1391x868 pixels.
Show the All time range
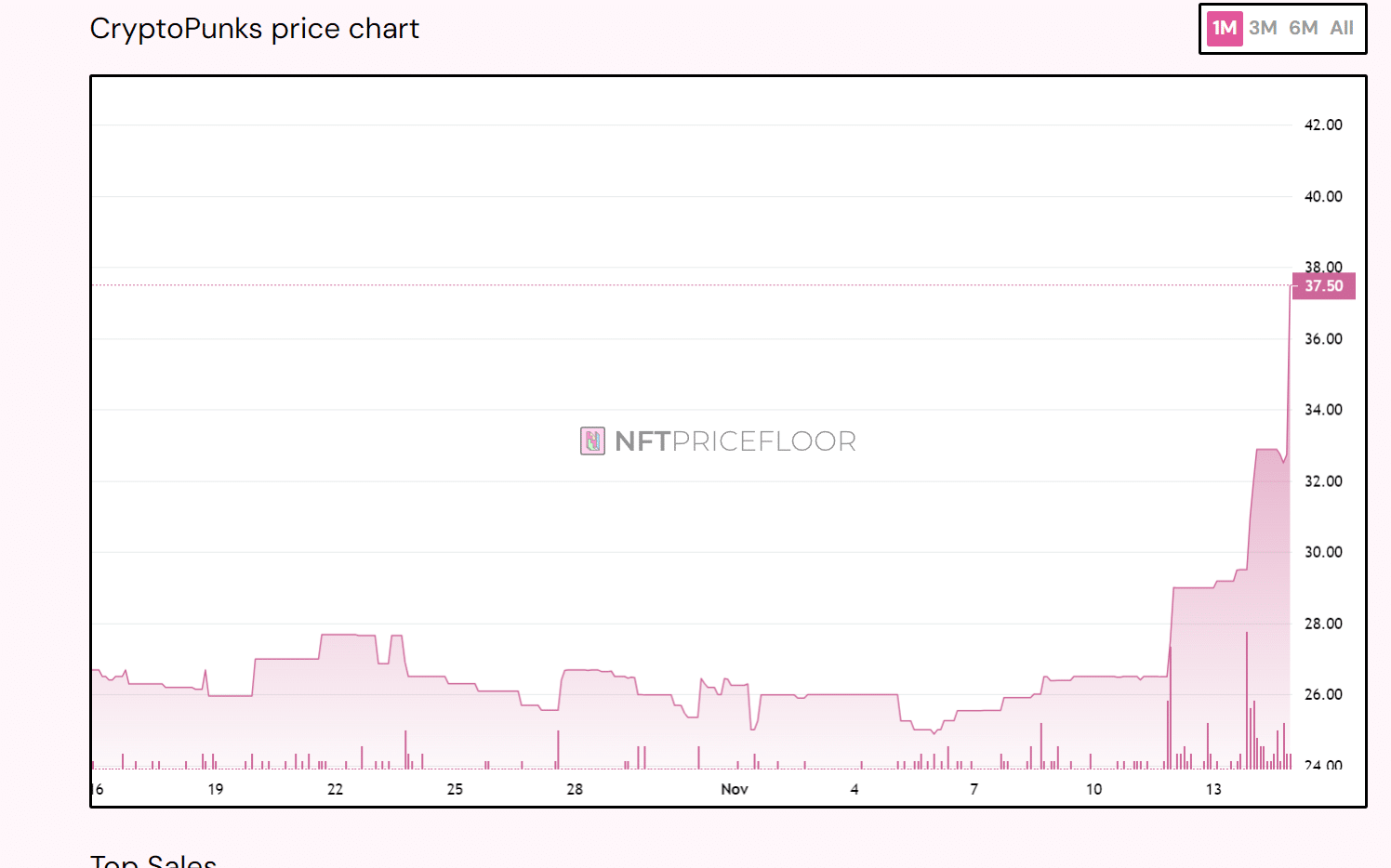pos(1342,28)
